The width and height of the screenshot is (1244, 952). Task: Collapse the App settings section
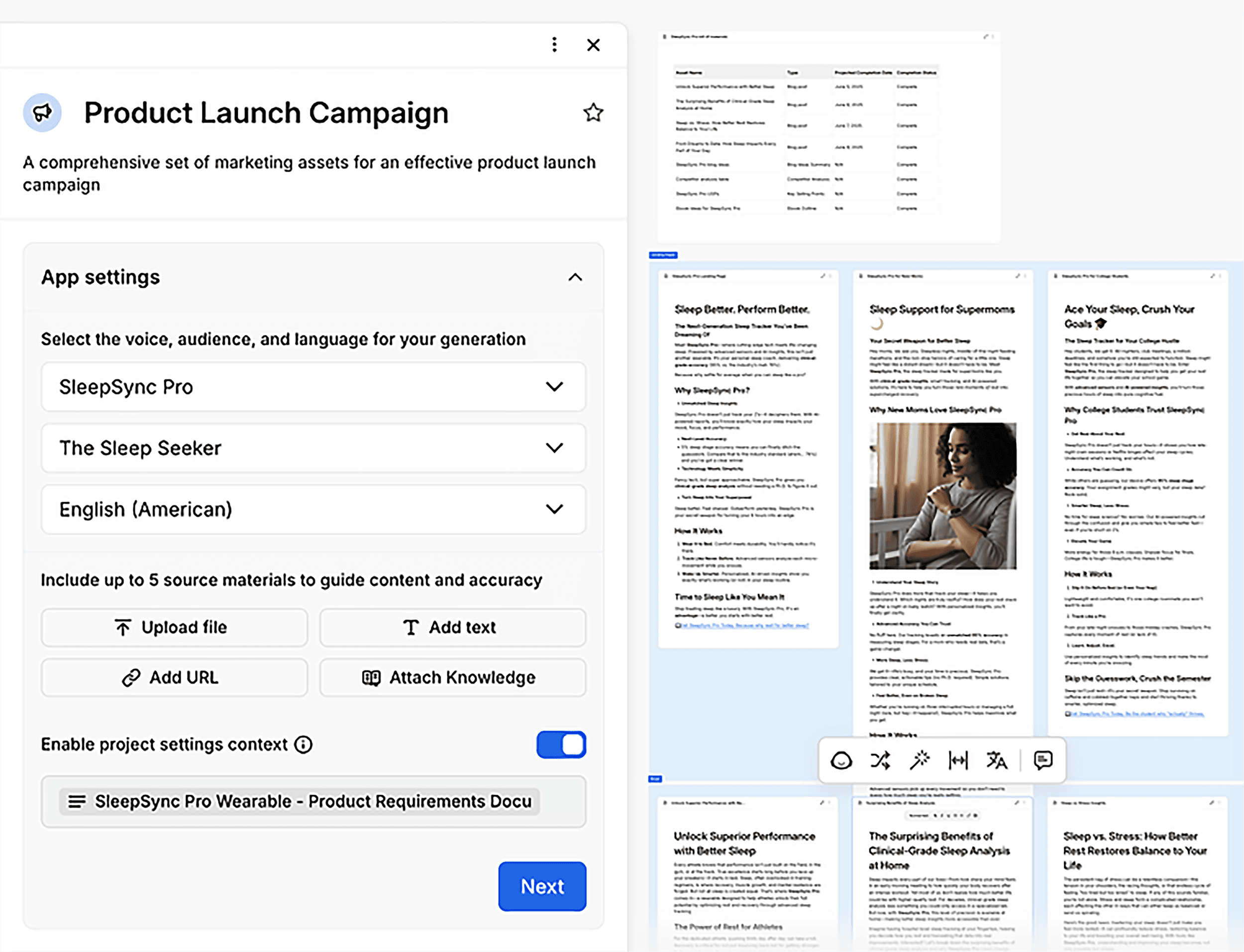click(x=576, y=277)
